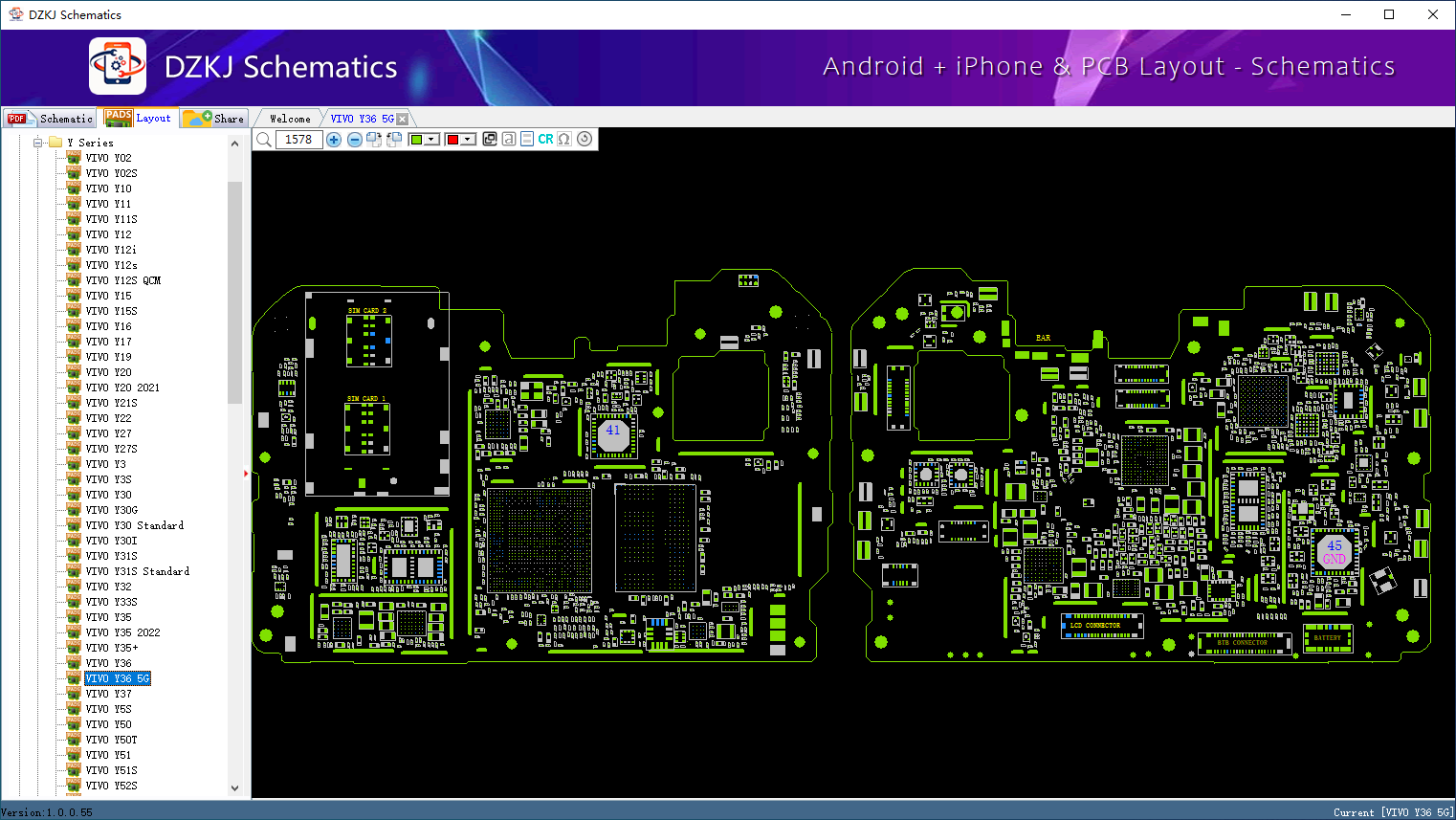The width and height of the screenshot is (1456, 820).
Task: Open VIVO Y02S in the tree
Action: tap(111, 173)
